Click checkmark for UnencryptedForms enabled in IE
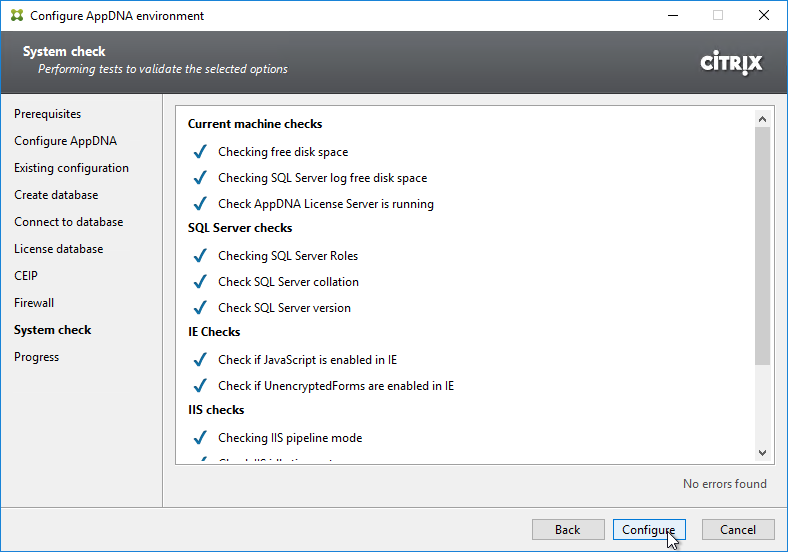The height and width of the screenshot is (552, 788). [200, 386]
